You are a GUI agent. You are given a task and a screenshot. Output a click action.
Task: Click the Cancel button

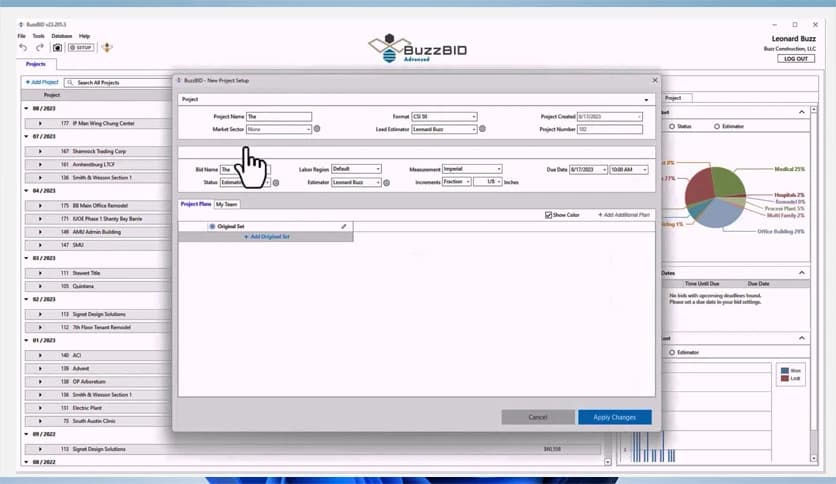pos(538,417)
